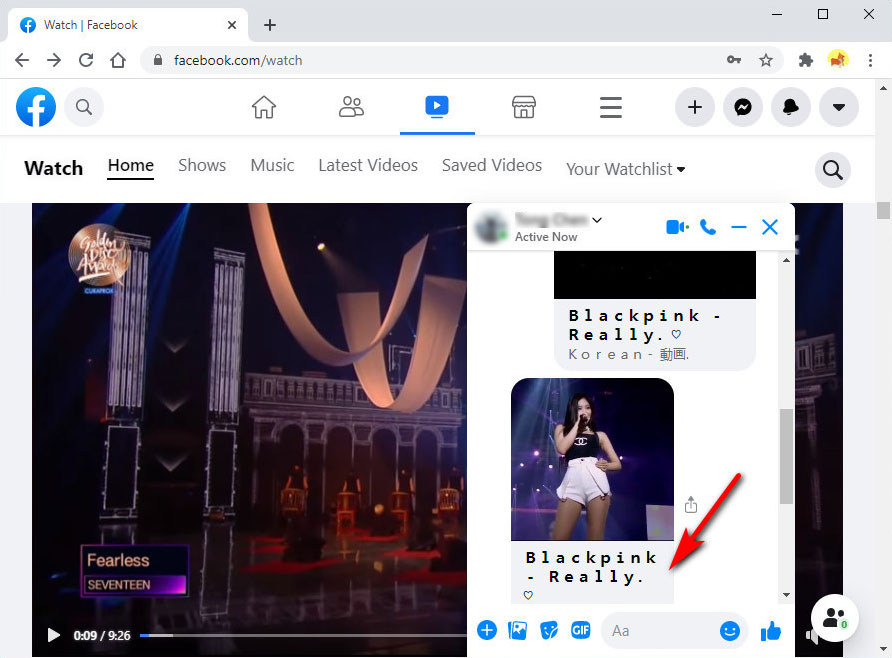Select the Watch | Facebook browser tab
The image size is (892, 658).
128,25
